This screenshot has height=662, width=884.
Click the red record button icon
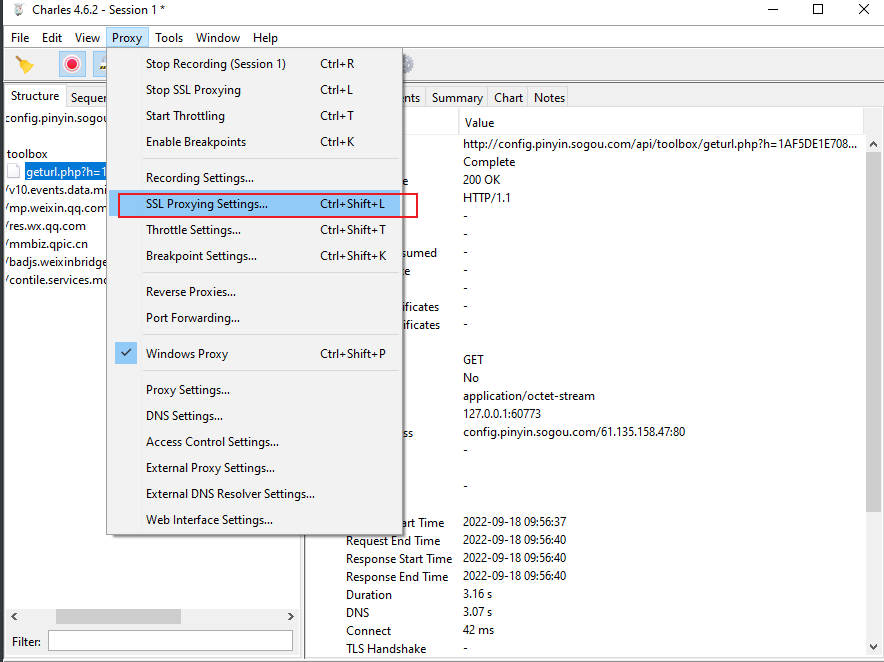pos(72,64)
